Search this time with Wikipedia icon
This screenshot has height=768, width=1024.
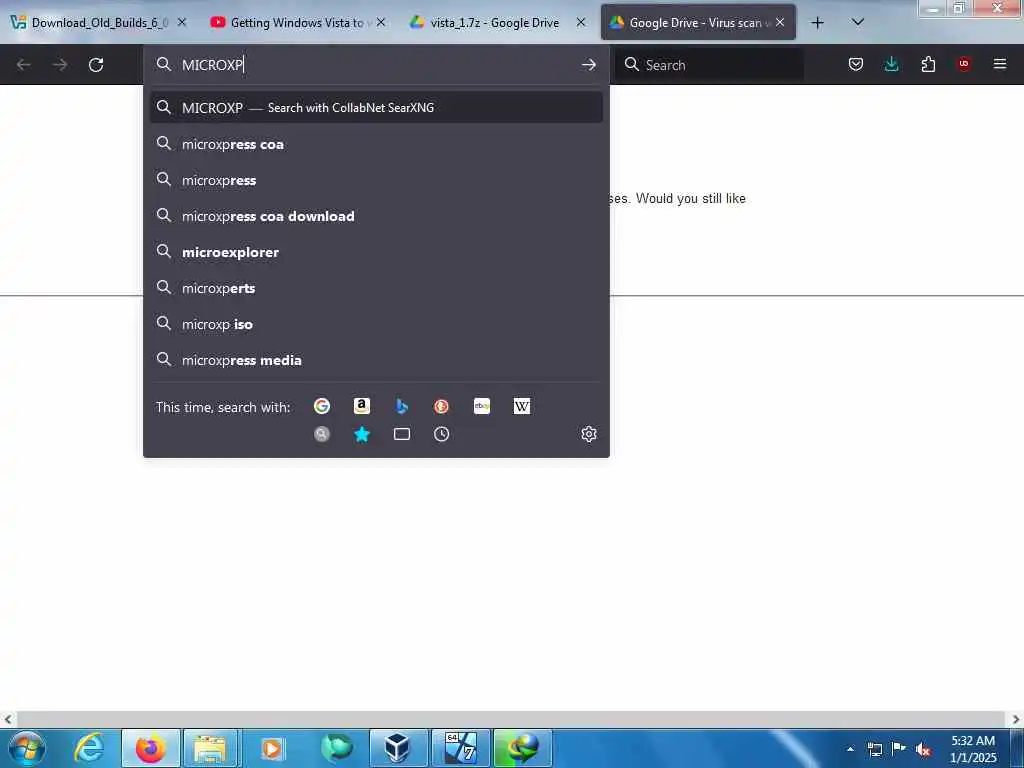click(522, 406)
